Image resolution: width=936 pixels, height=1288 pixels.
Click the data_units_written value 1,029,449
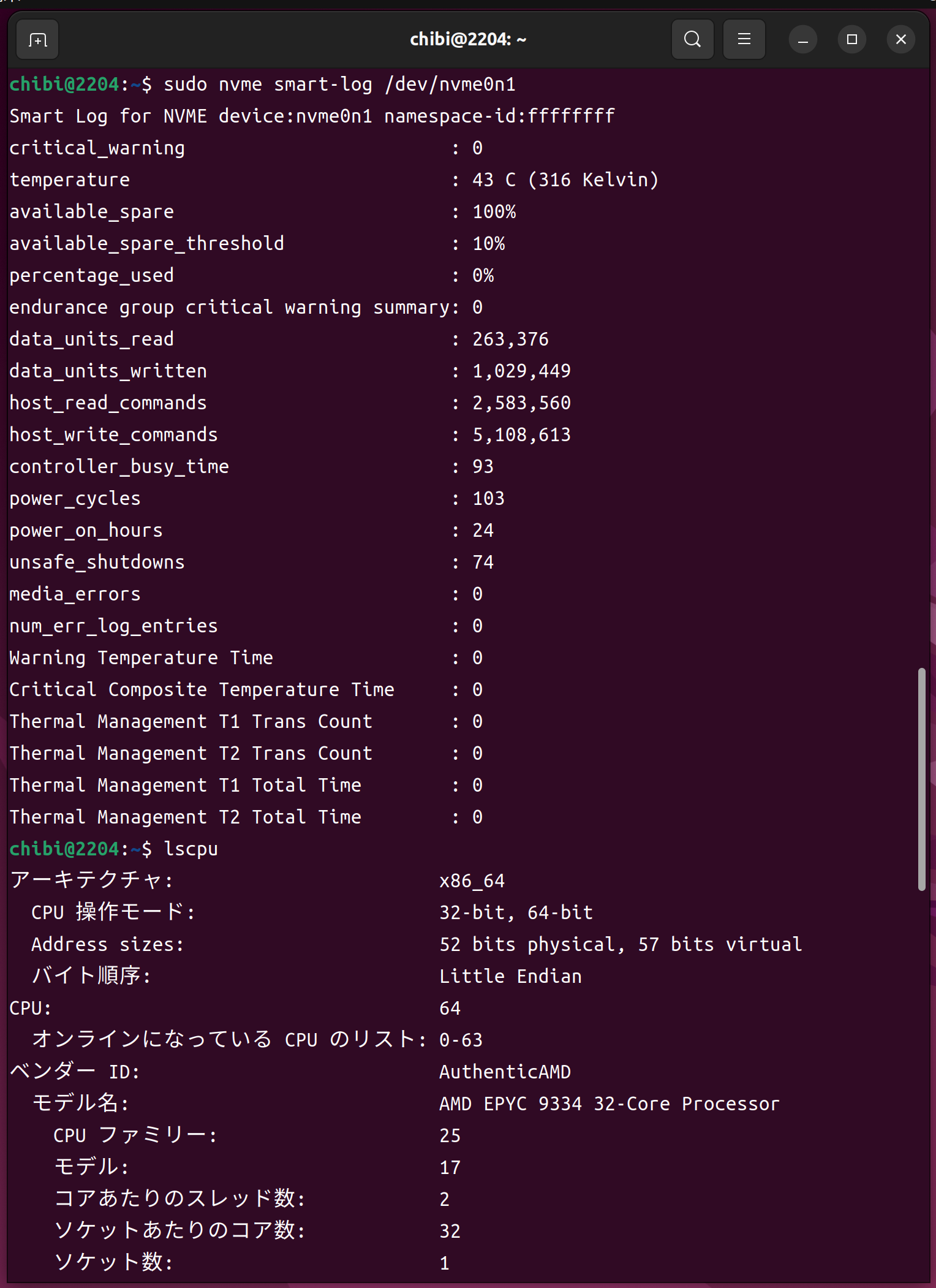[521, 371]
